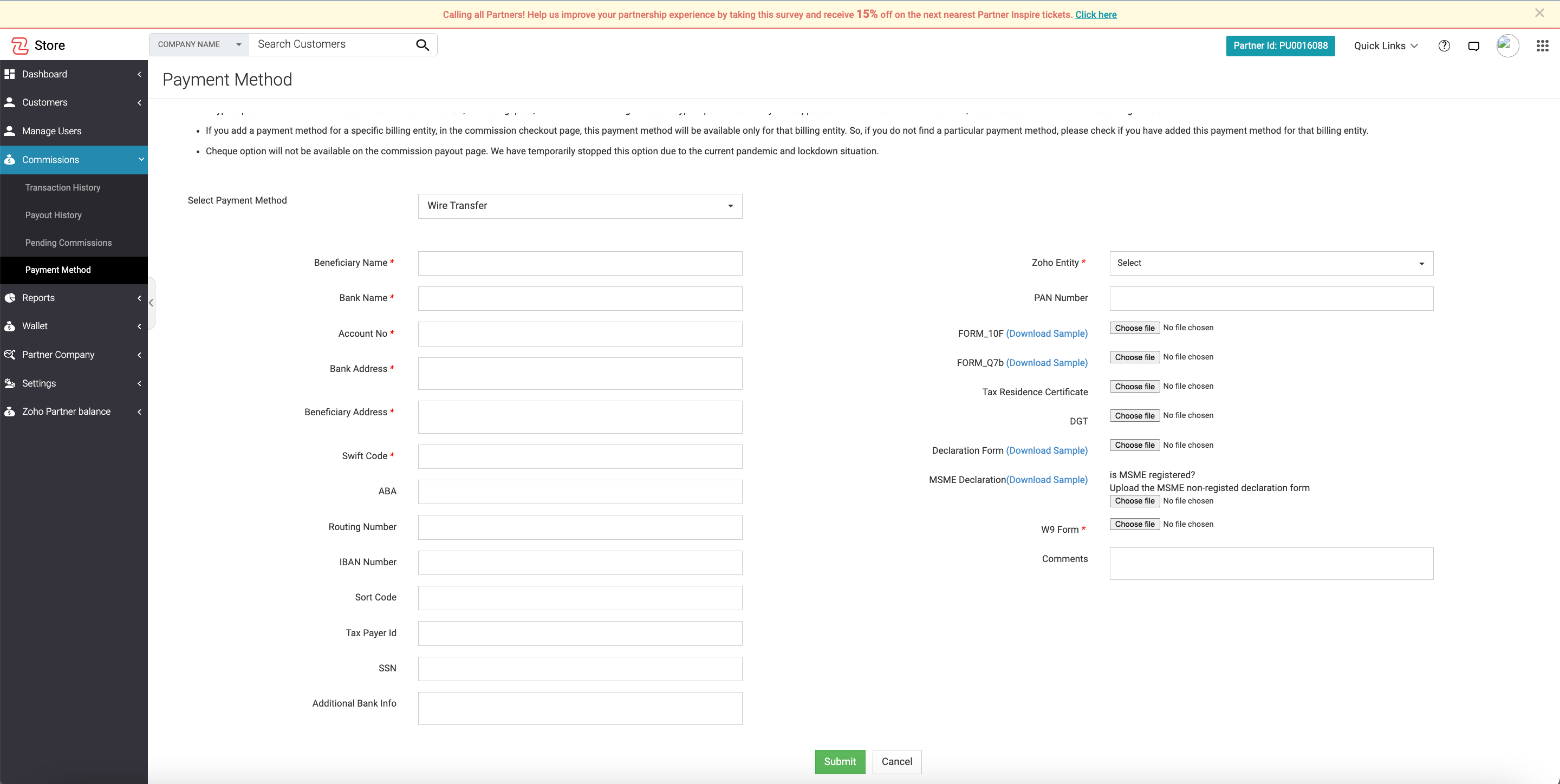Click the PAN Number input field

pos(1271,298)
